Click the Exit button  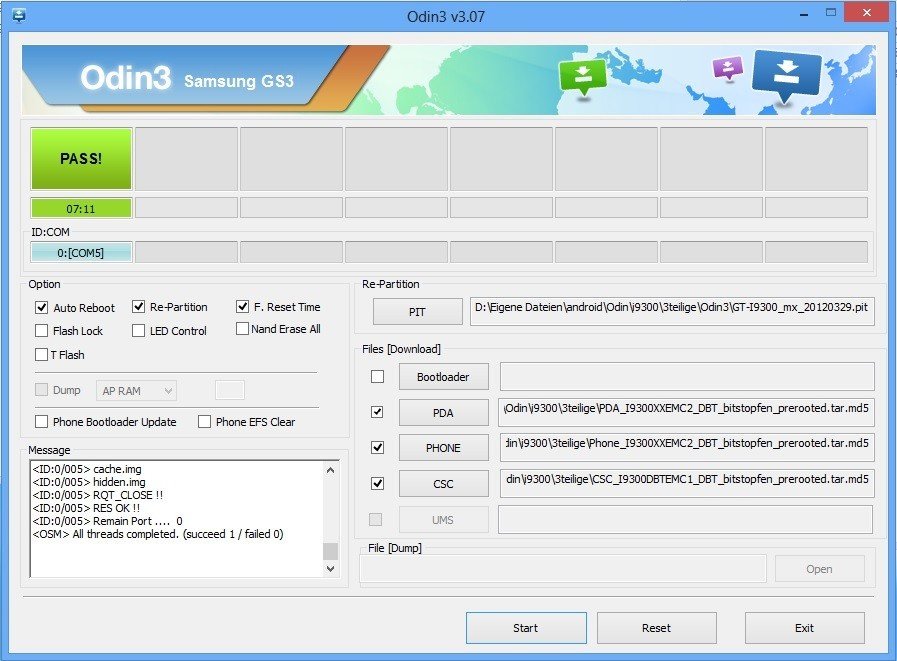tap(804, 628)
